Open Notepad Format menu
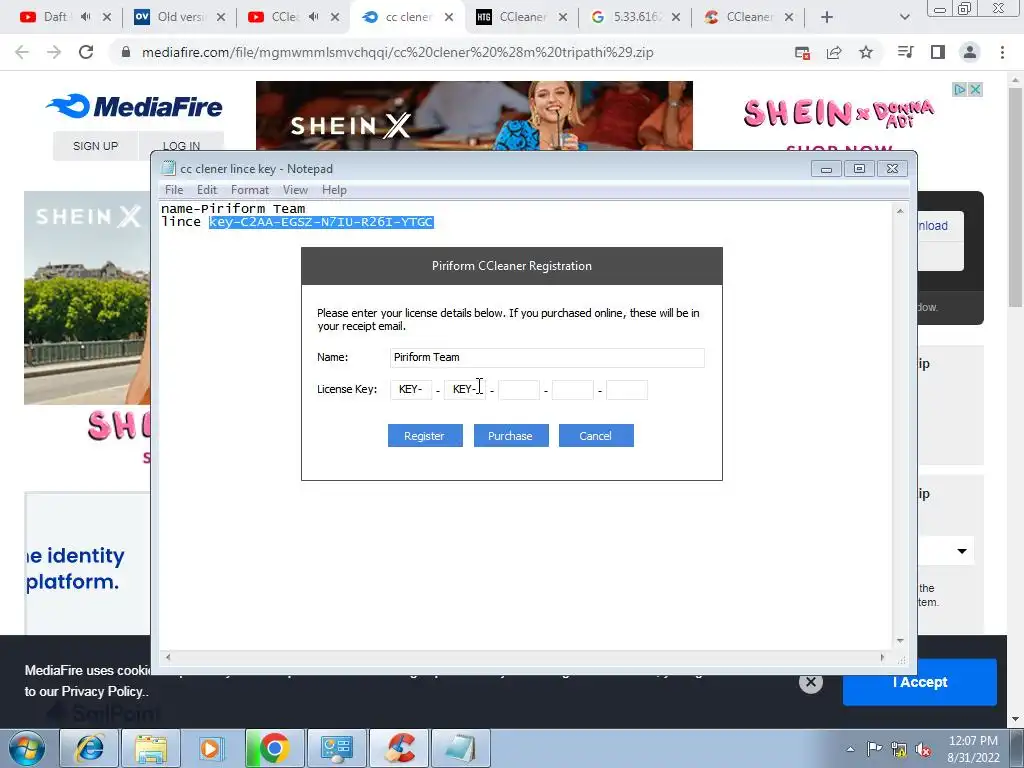 (250, 190)
